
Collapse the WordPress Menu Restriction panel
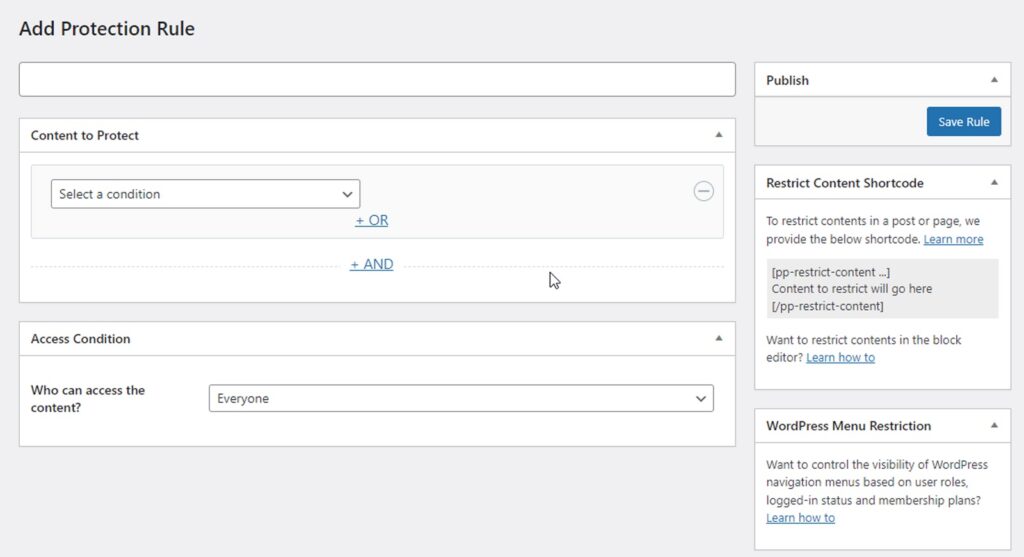994,426
